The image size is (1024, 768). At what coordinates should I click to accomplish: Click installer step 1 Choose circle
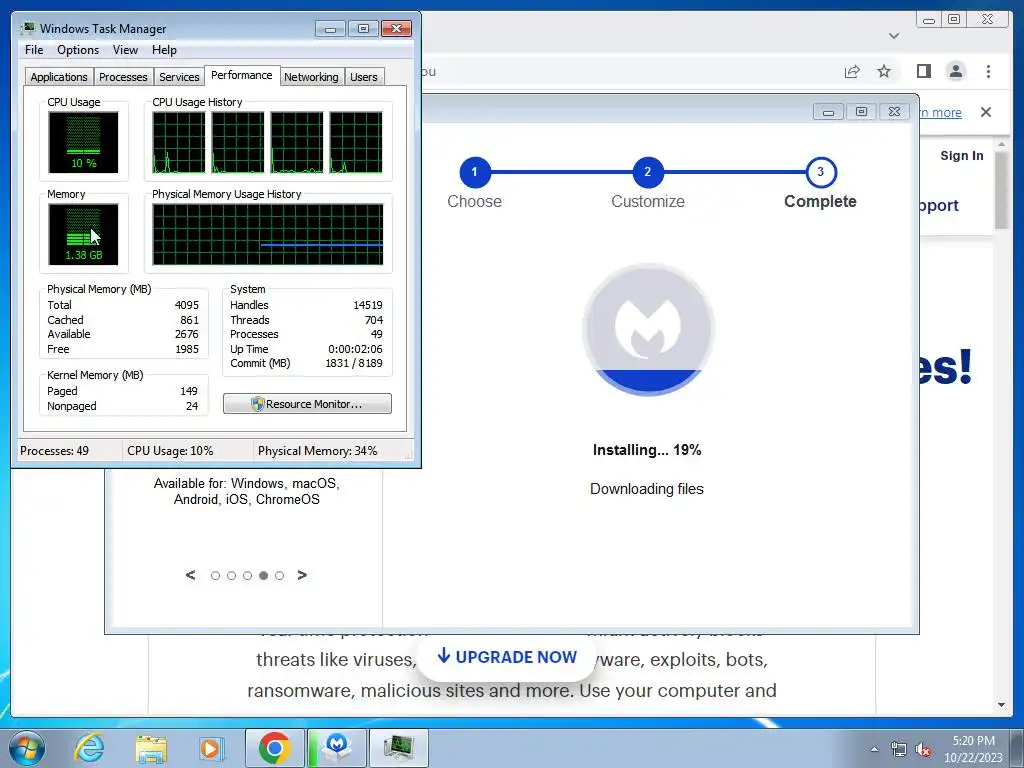[475, 172]
